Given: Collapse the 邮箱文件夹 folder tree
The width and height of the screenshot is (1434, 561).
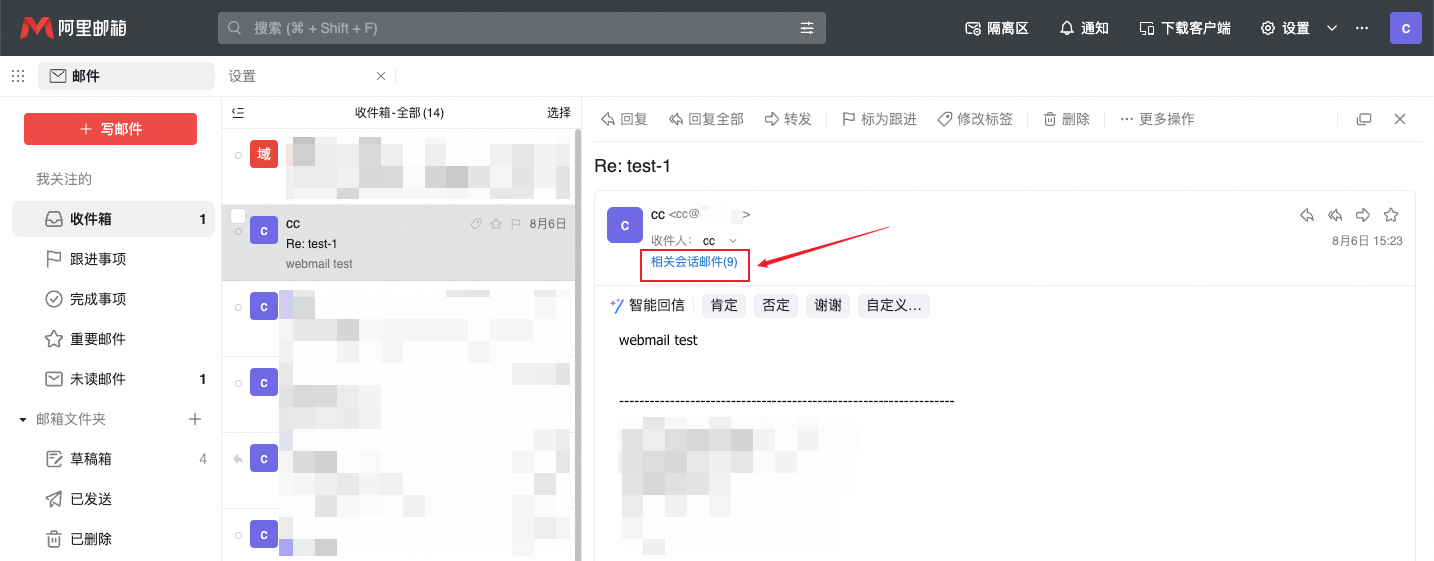Looking at the screenshot, I should pyautogui.click(x=23, y=420).
